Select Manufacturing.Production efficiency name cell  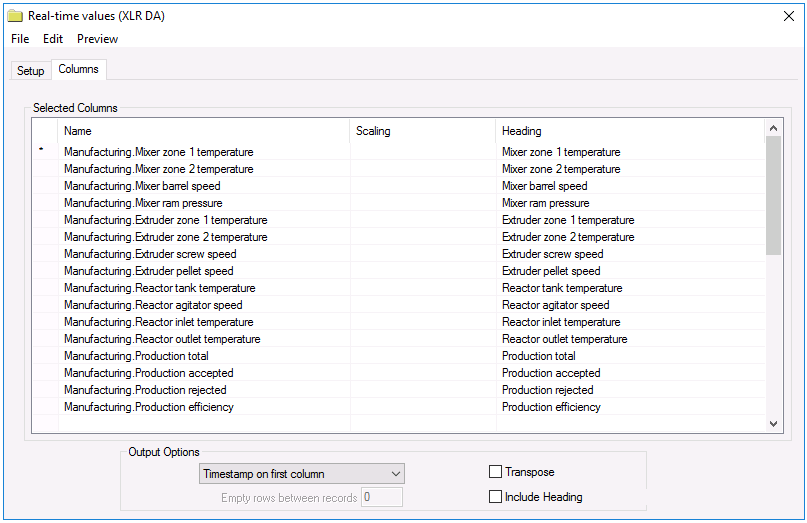point(204,407)
